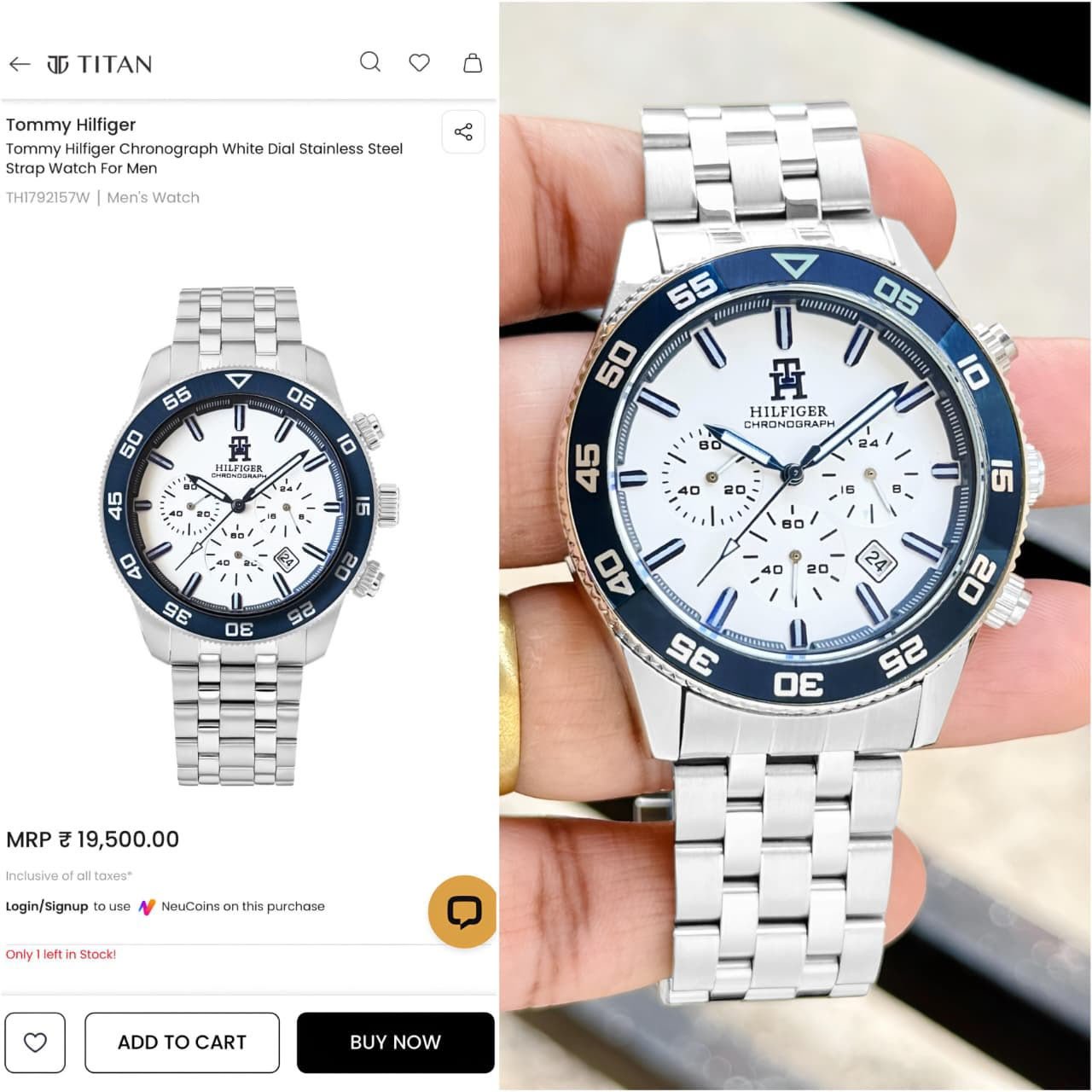The image size is (1092, 1092).
Task: Tap the product title text
Action: [205, 158]
